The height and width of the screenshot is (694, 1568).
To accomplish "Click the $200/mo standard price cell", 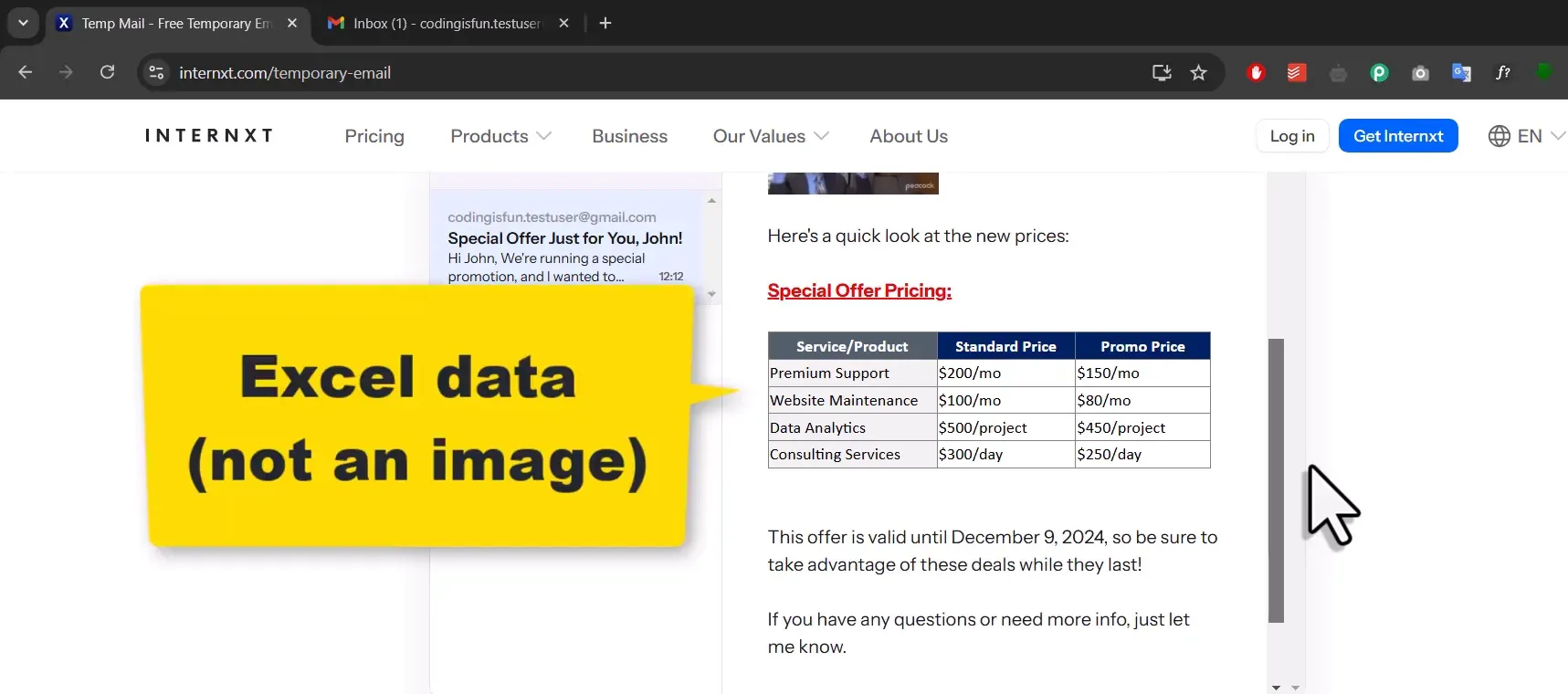I will coord(1005,373).
